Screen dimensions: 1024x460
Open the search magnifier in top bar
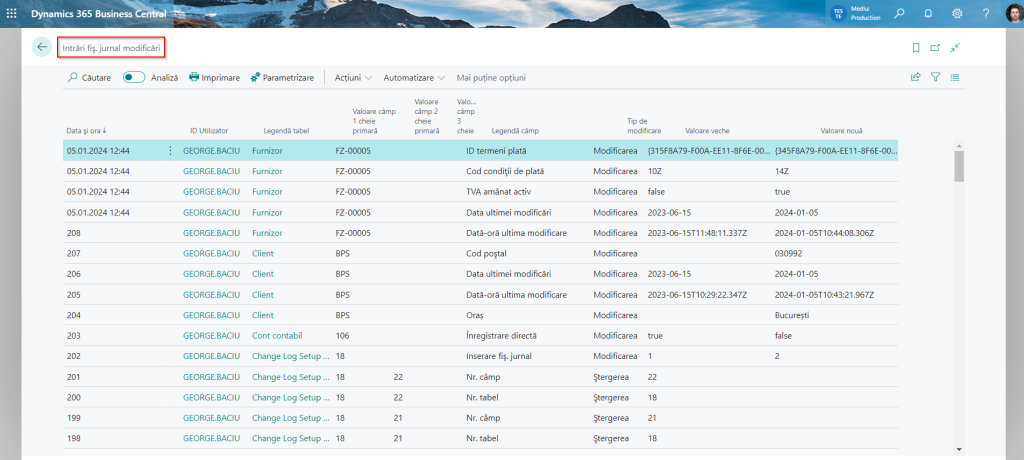pos(900,13)
